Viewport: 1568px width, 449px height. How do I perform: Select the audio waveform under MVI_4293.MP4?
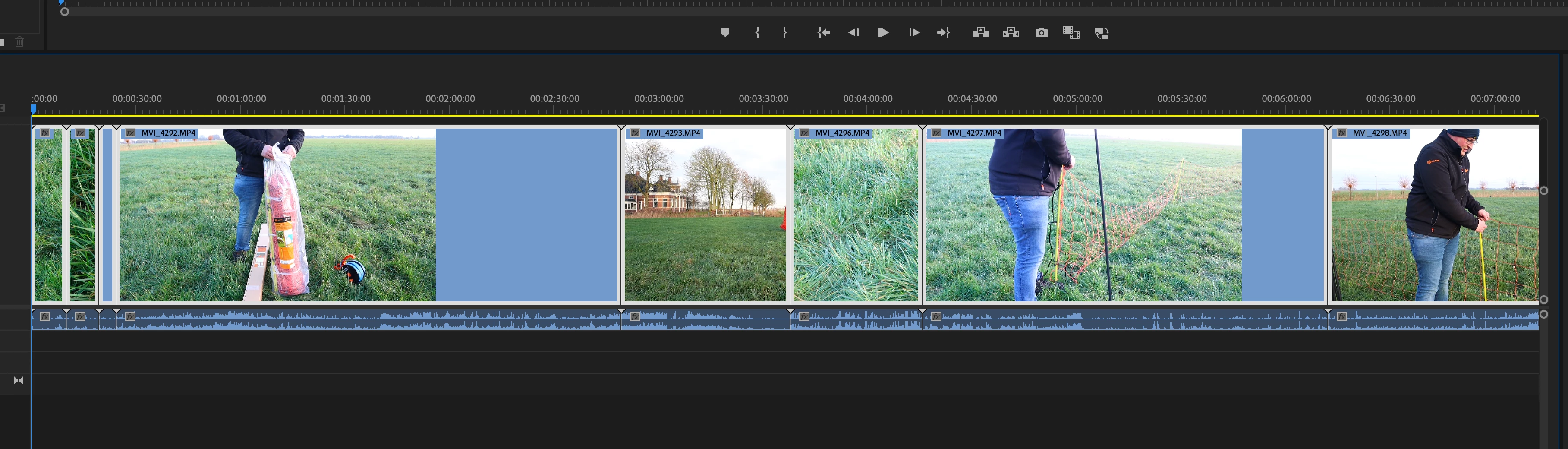pos(706,320)
